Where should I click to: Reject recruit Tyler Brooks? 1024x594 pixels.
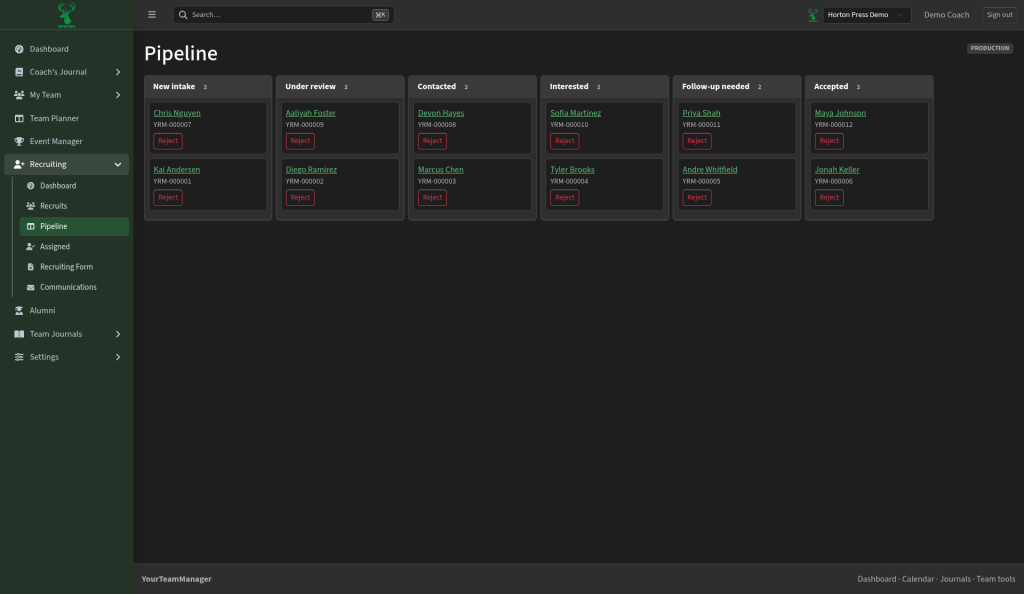click(564, 198)
